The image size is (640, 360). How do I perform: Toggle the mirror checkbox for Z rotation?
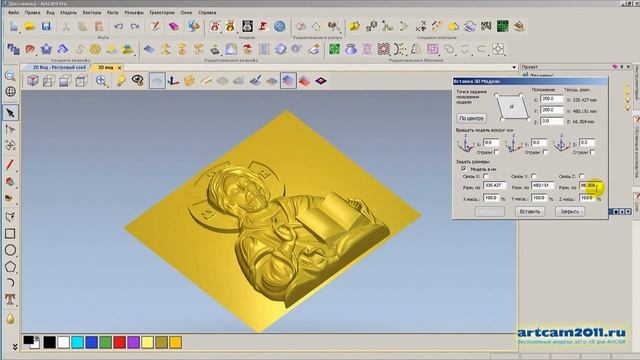point(592,152)
